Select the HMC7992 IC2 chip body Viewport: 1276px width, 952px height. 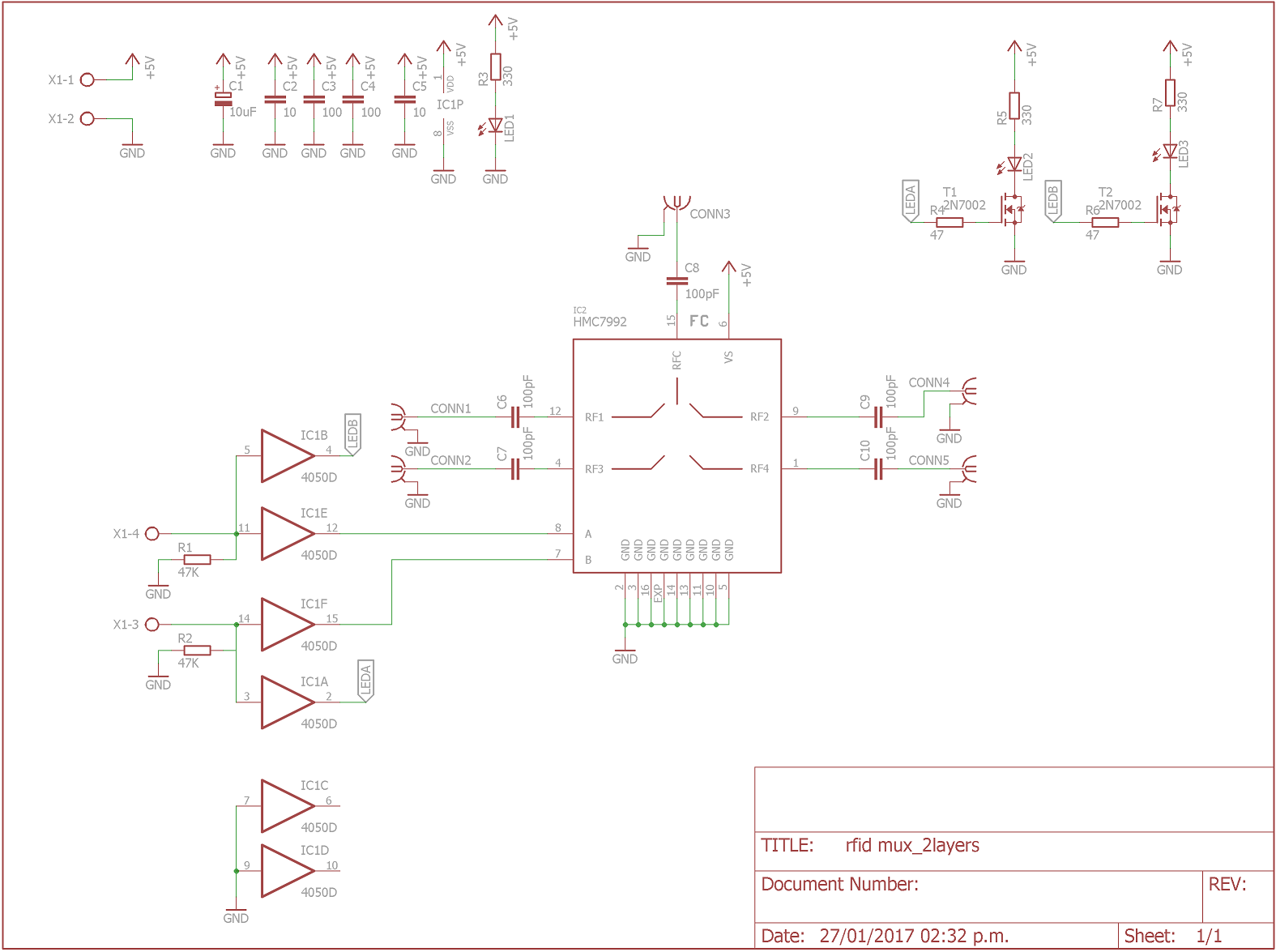677,456
